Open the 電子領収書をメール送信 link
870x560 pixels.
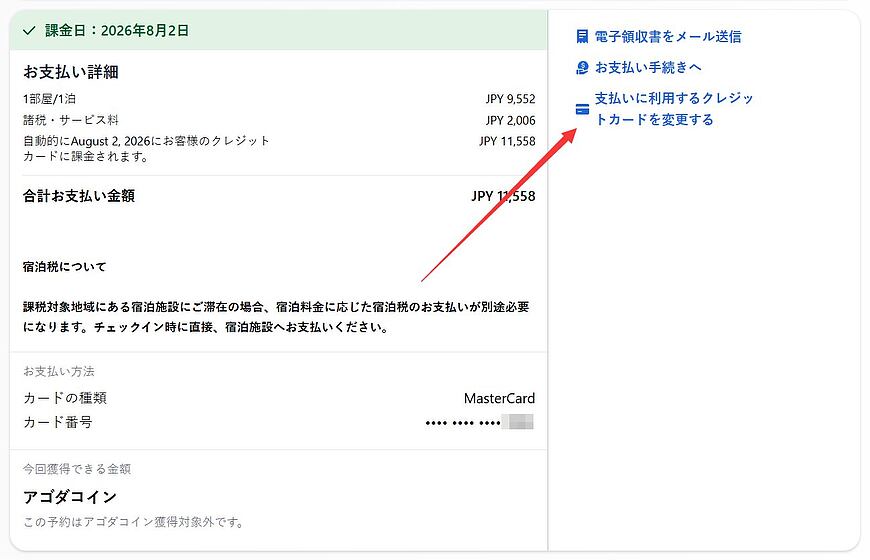tap(667, 37)
